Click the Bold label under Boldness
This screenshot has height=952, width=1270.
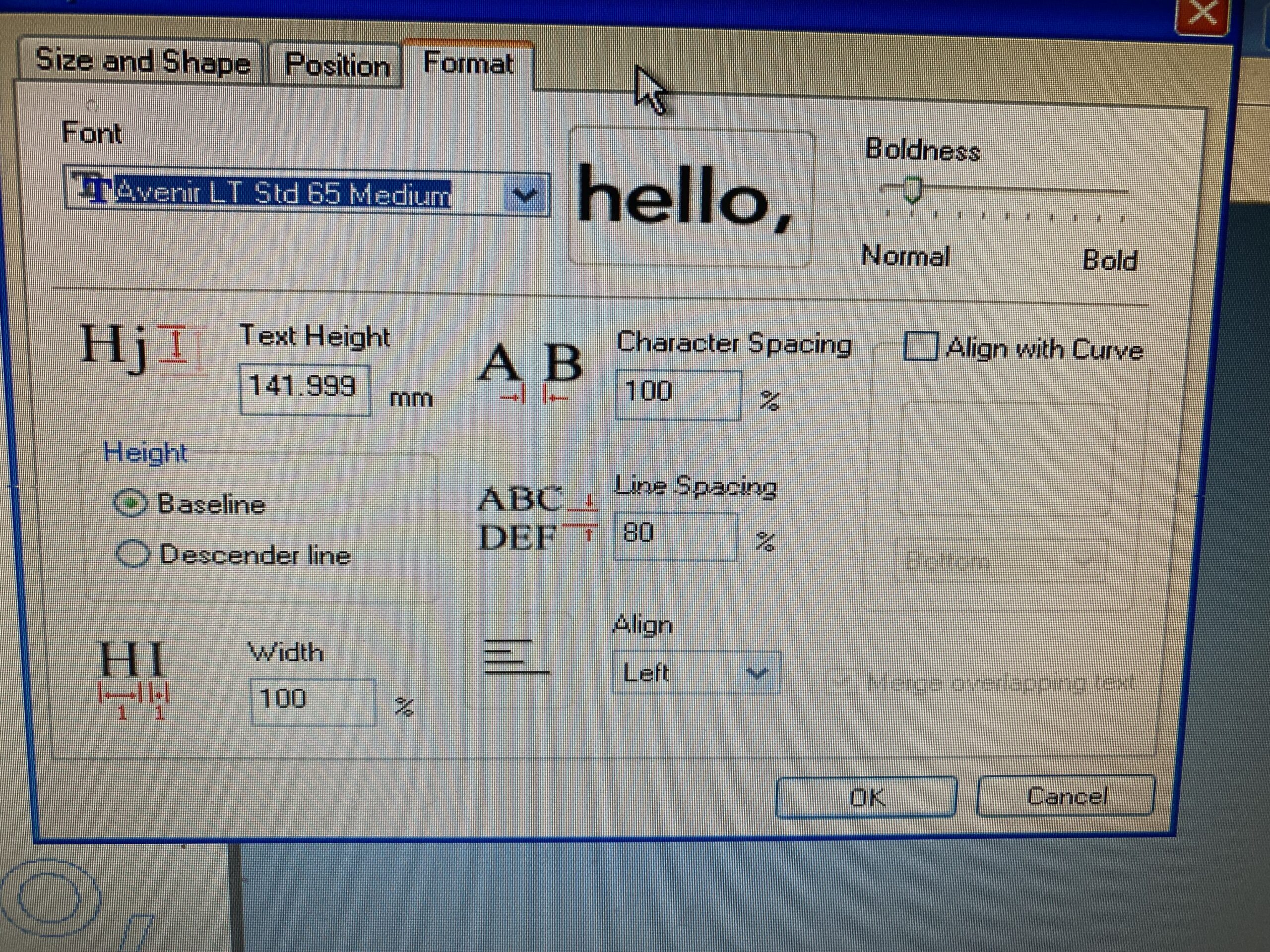coord(1109,260)
